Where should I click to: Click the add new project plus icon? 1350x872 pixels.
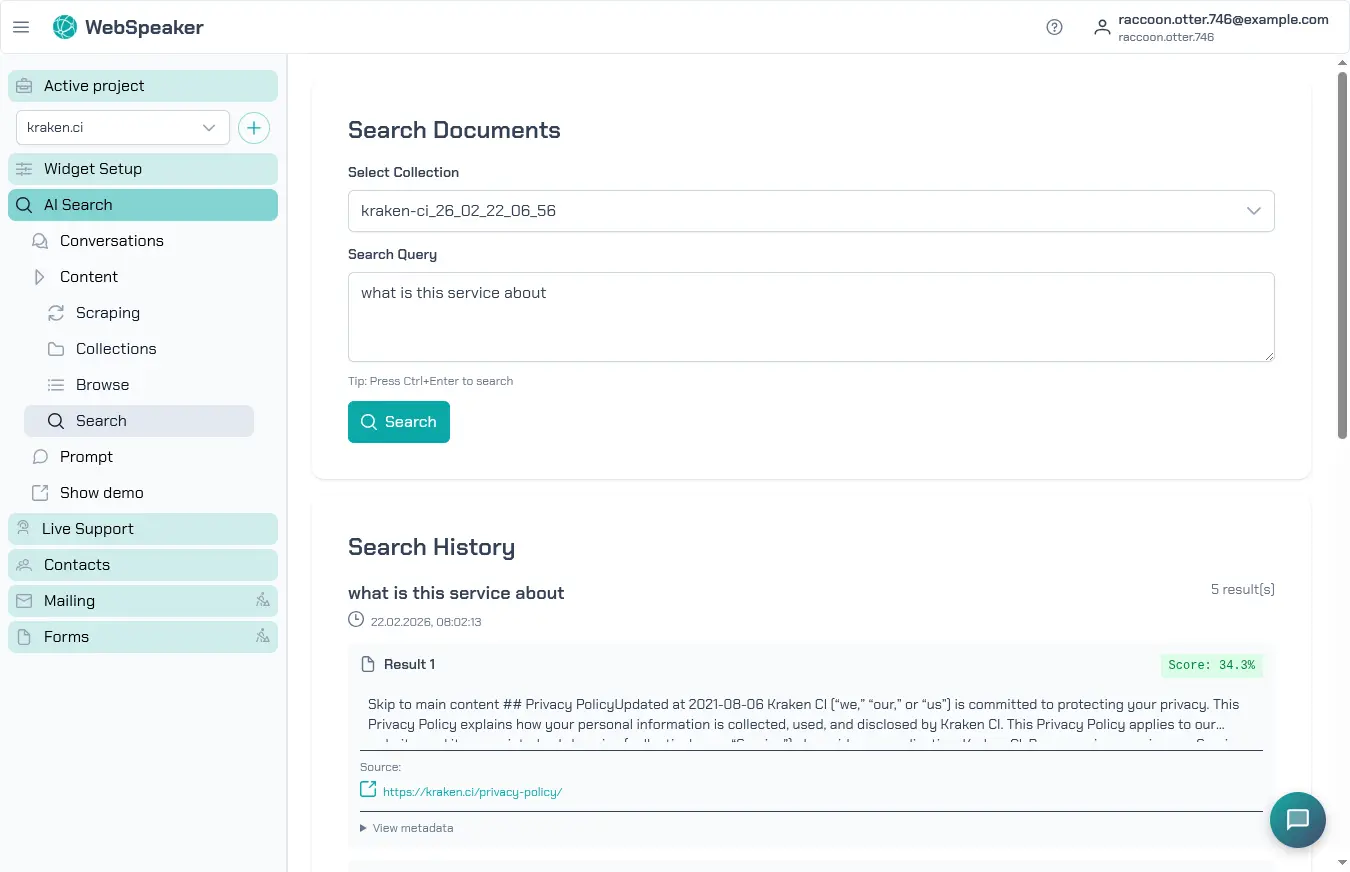point(254,128)
